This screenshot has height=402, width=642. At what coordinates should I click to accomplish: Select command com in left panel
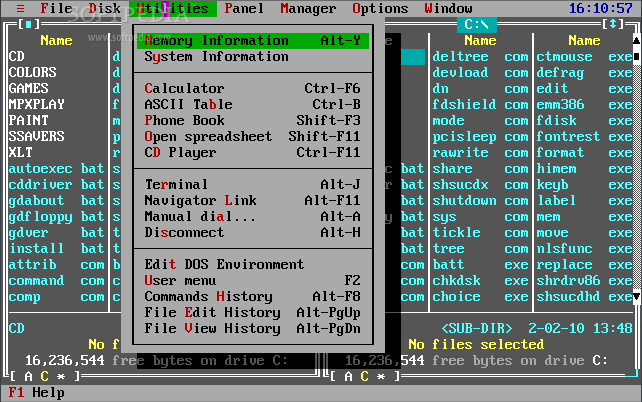(57, 281)
